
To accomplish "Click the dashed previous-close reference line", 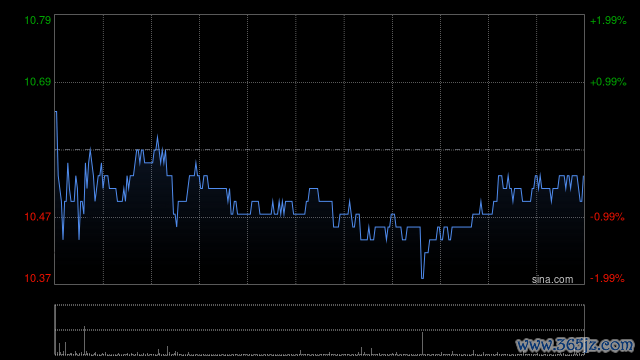I will pos(319,150).
